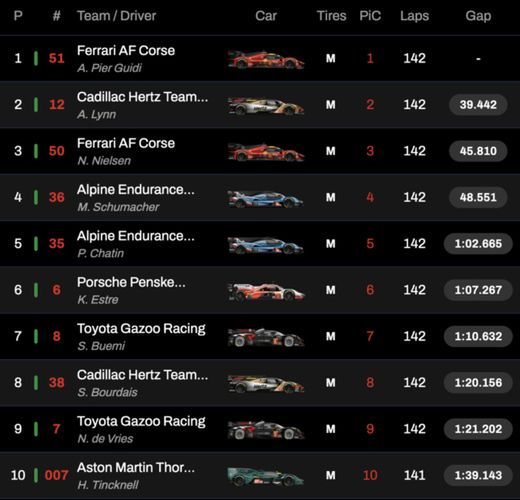Select the Toyota Gazoo Racing N. de Vries row

260,429
